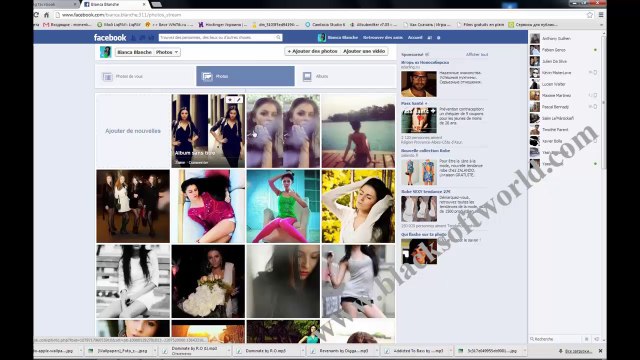This screenshot has width=640, height=360.
Task: Open the Chrome menu icon
Action: pyautogui.click(x=601, y=15)
